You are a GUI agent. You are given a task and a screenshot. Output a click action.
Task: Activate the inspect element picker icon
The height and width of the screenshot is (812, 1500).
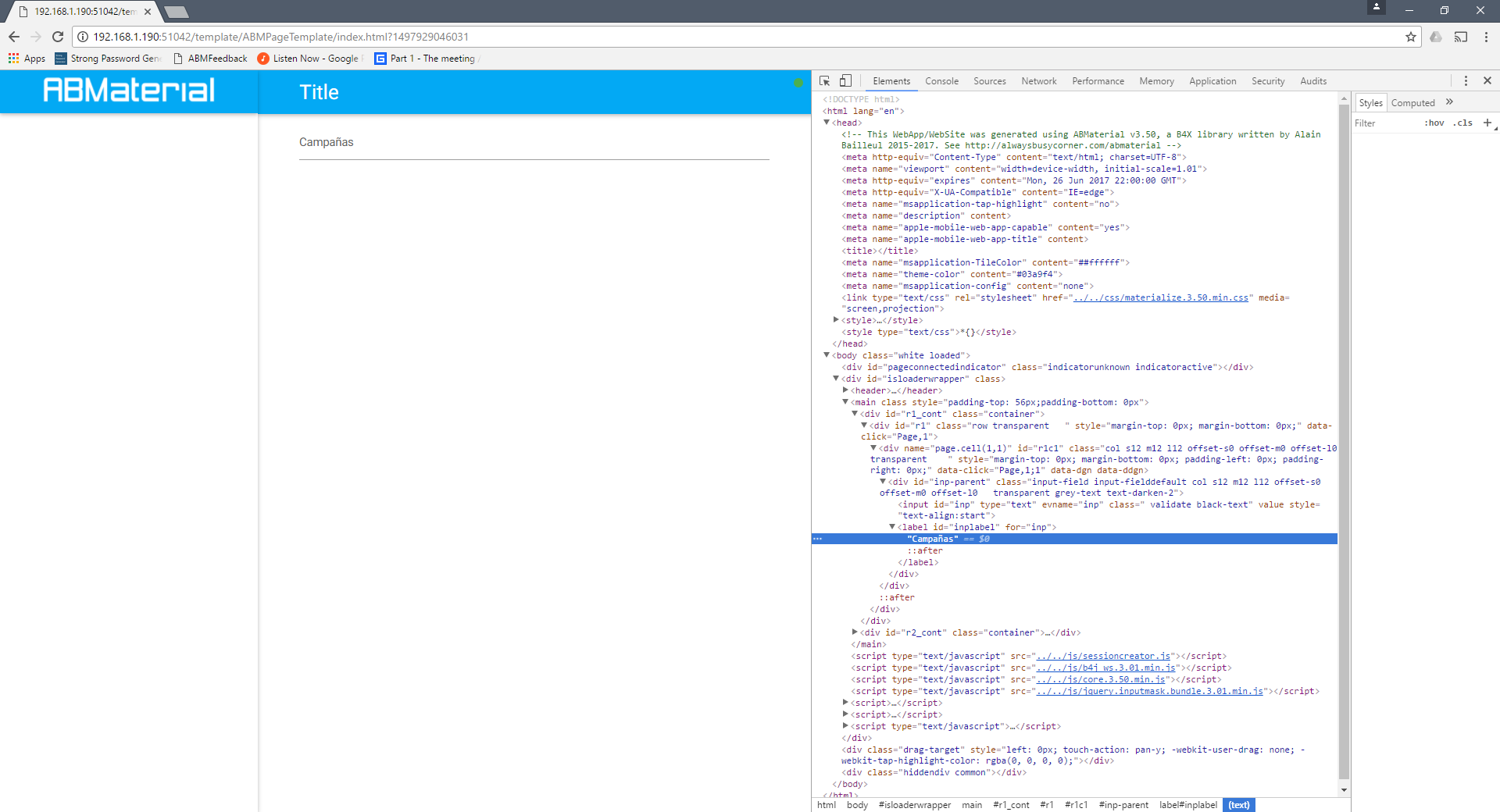(x=824, y=81)
